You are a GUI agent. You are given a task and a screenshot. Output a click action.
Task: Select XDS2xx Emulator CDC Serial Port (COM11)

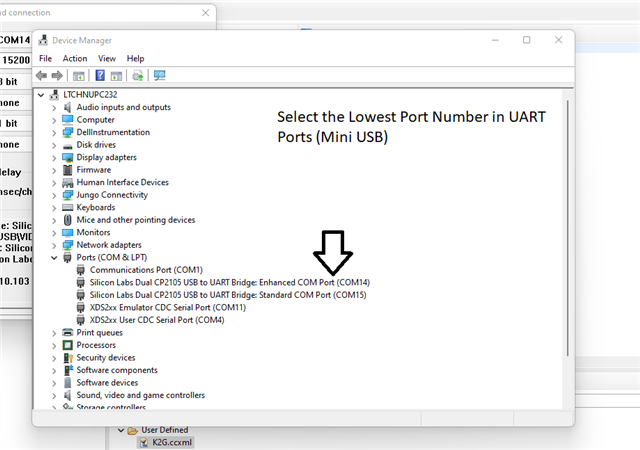point(168,307)
